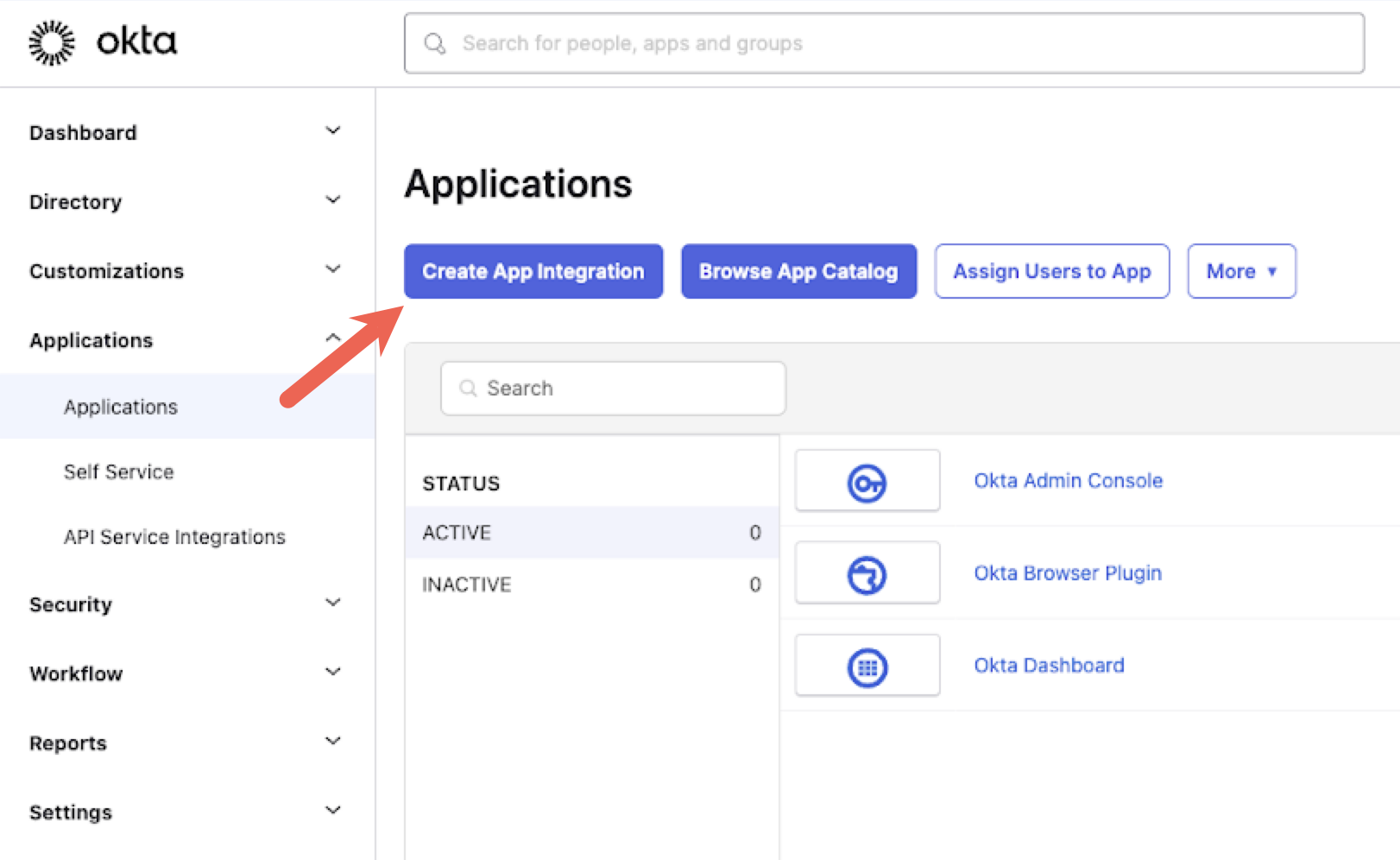Open the Directory sidebar menu

pos(75,202)
